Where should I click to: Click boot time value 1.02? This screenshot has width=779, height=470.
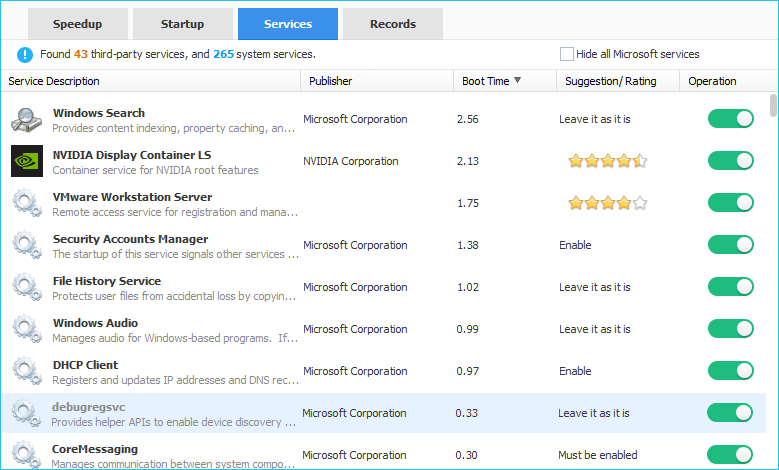[467, 287]
